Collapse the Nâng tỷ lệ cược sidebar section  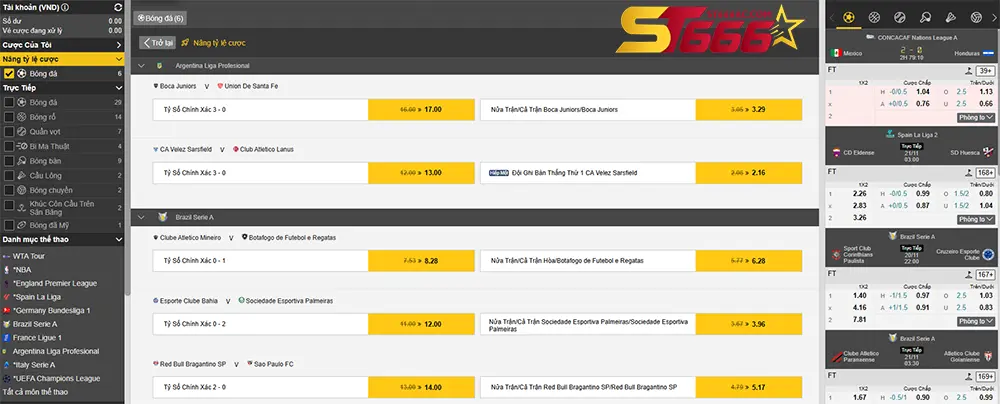click(x=119, y=59)
